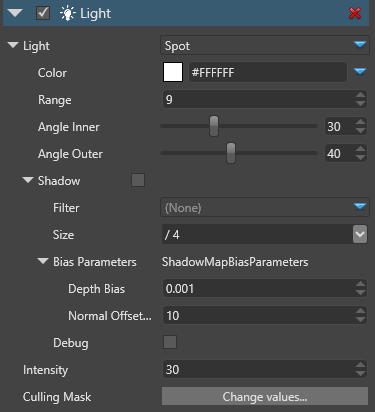Enable the Shadow checkbox

138,180
